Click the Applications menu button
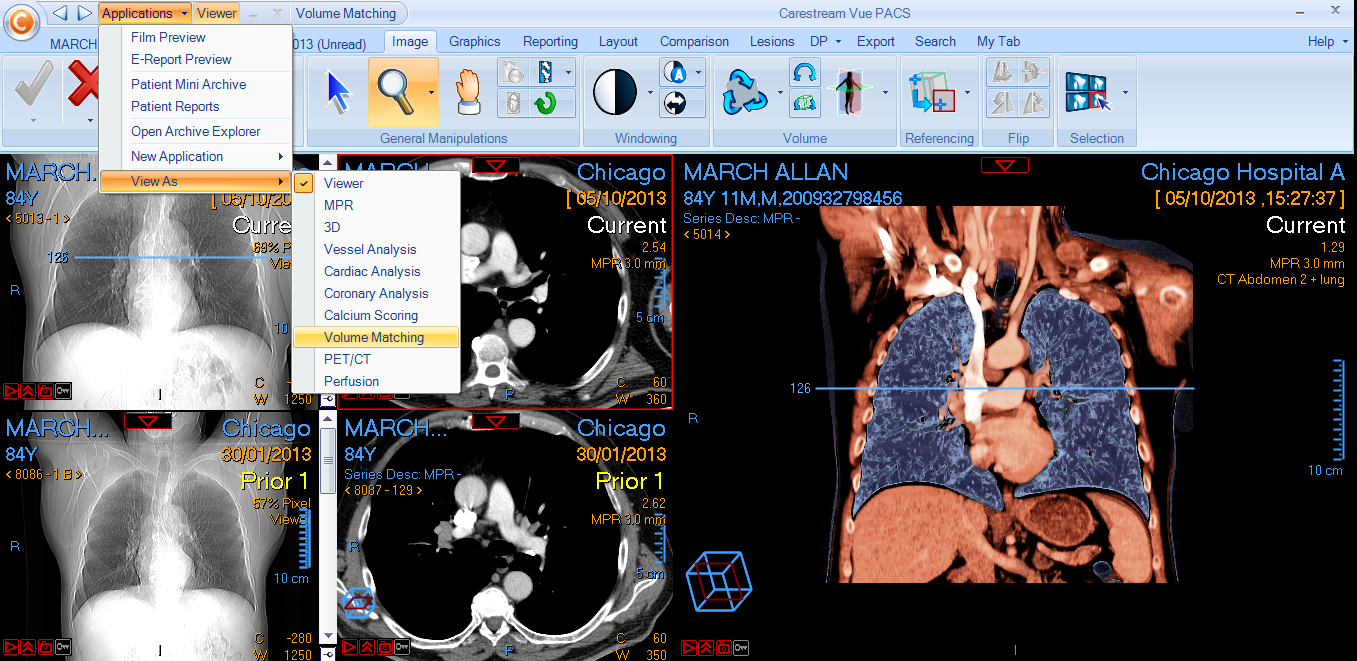Screen dimensions: 1357x661 pyautogui.click(x=144, y=13)
